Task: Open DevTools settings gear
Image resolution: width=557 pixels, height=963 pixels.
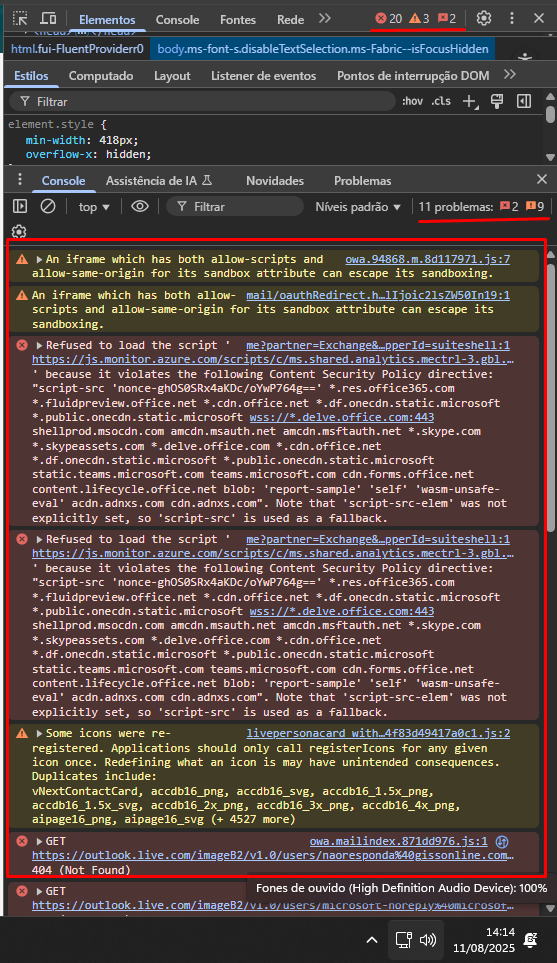Action: tap(484, 18)
